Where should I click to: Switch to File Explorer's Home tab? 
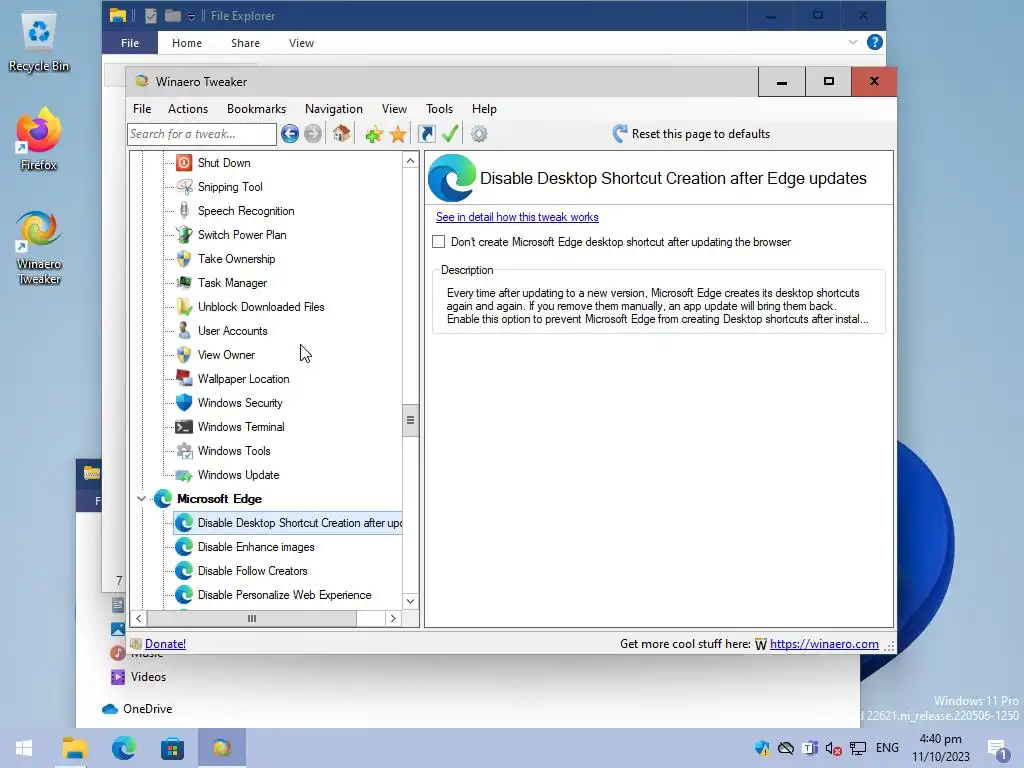pos(187,43)
